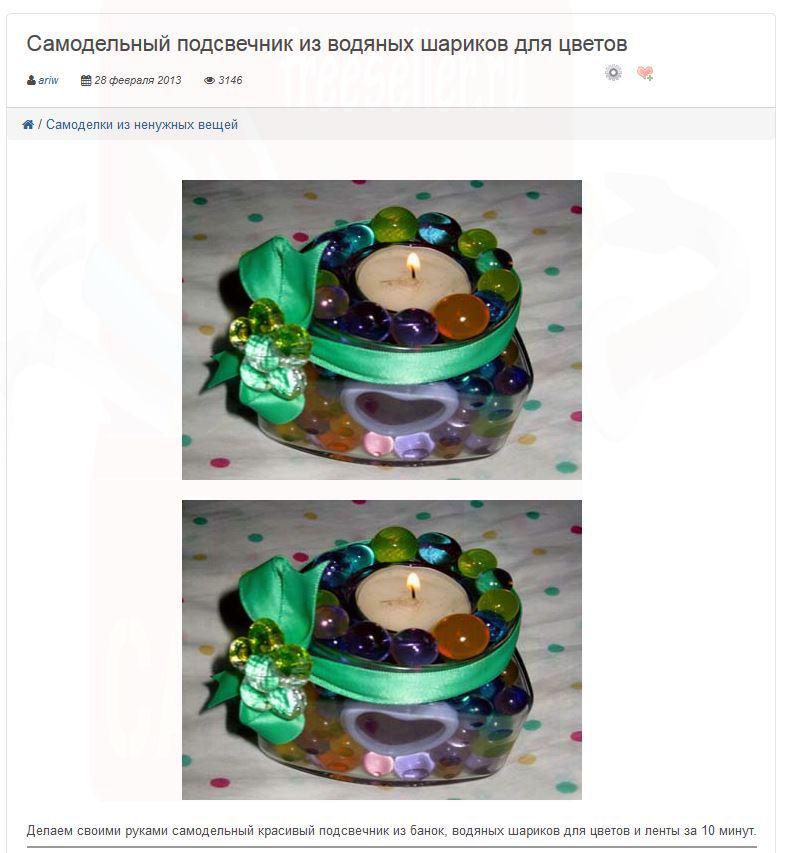
Task: Click the view count 3146
Action: click(230, 81)
